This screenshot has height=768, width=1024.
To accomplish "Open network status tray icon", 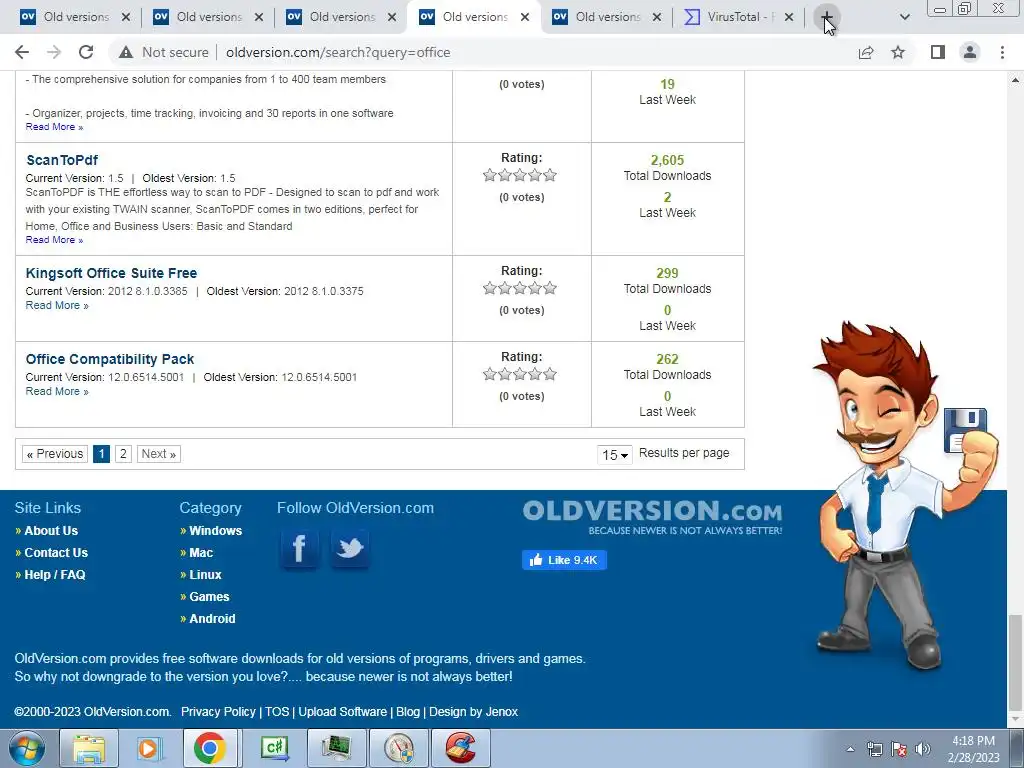I will point(874,749).
